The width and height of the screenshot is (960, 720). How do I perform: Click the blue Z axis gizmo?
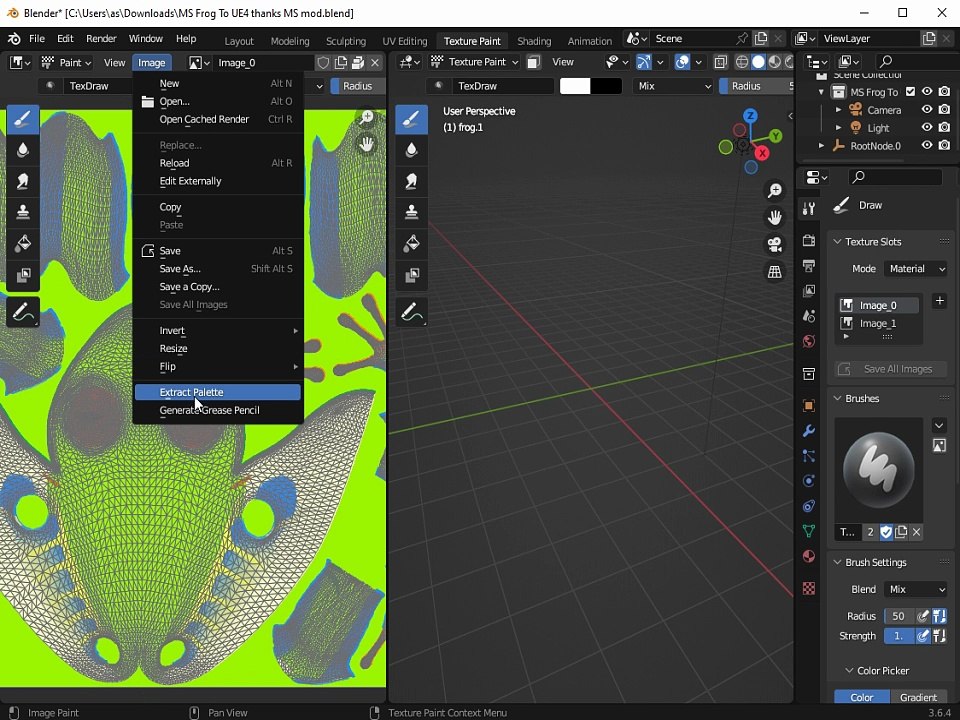pos(751,116)
